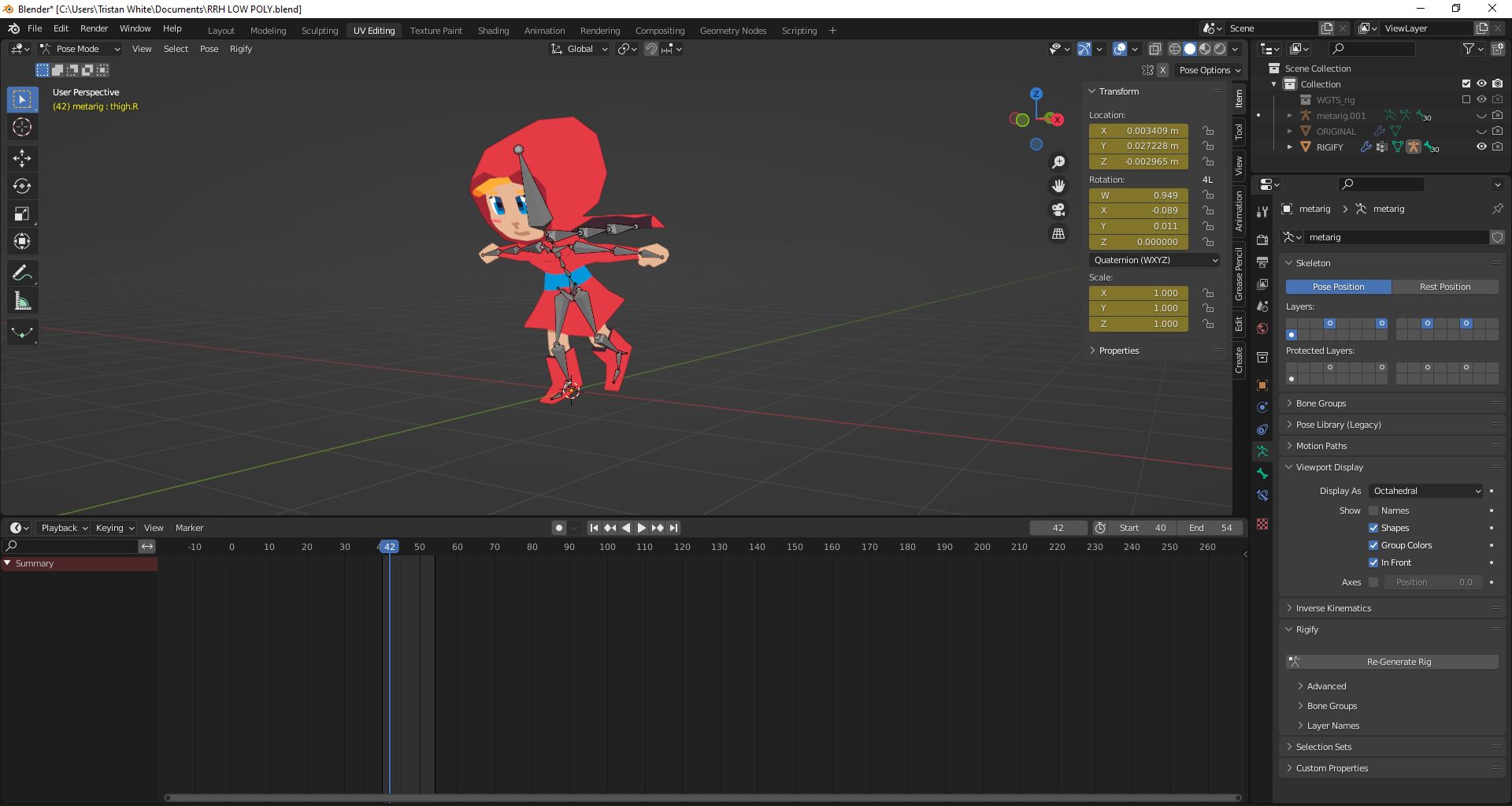Select the Move tool in toolbar
Viewport: 1512px width, 806px height.
[x=22, y=158]
